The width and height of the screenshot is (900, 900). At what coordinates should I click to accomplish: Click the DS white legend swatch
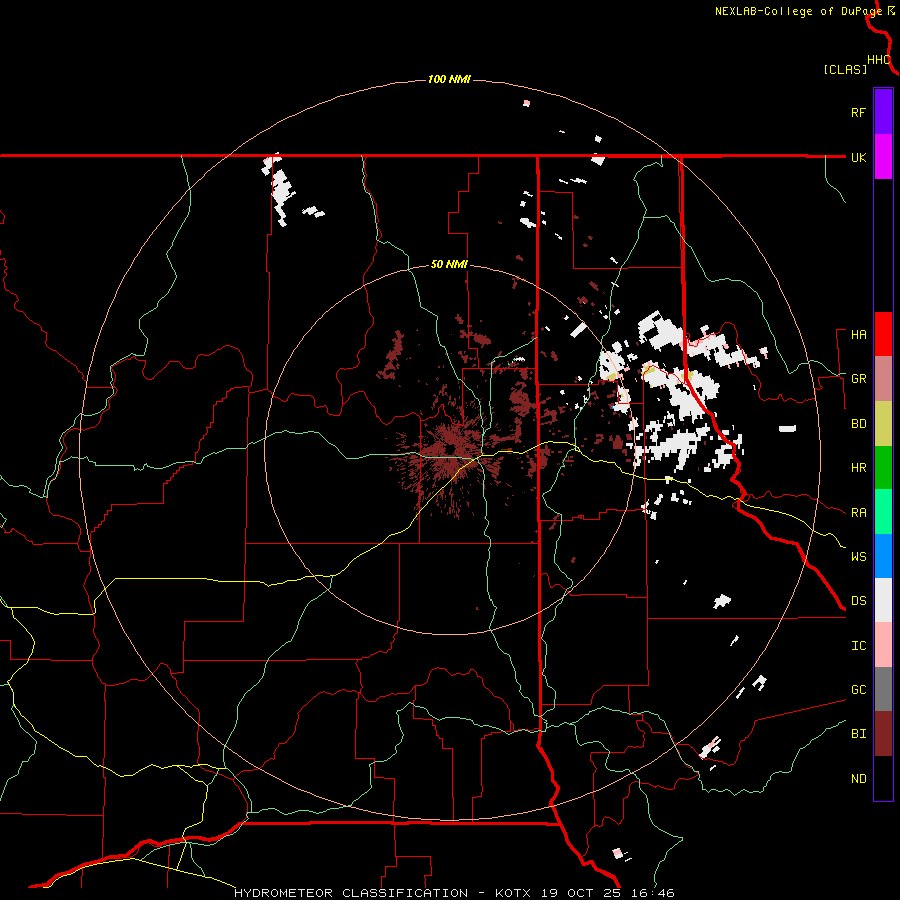pos(883,600)
